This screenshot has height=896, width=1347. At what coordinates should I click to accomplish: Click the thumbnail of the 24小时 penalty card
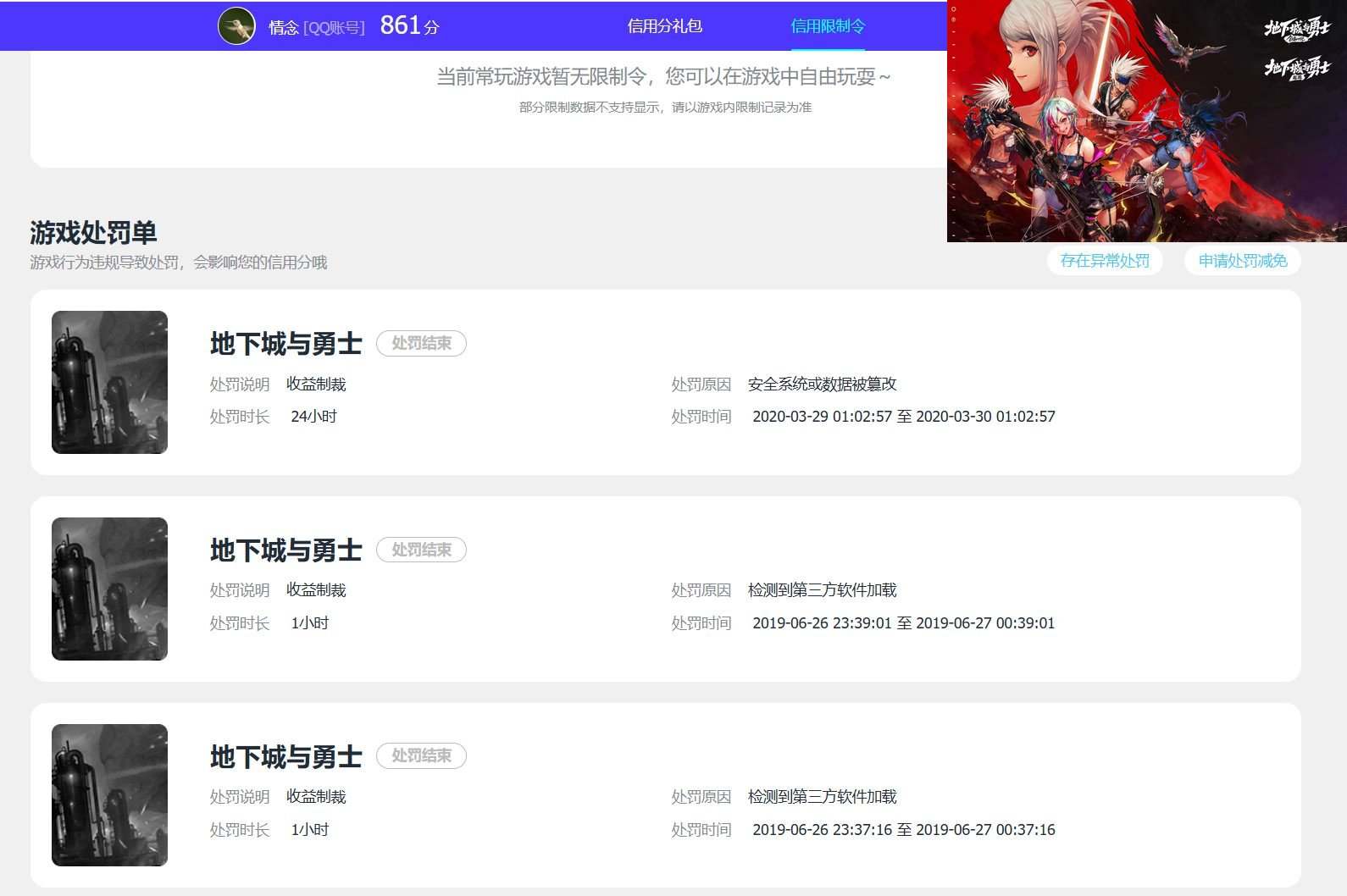pos(109,382)
